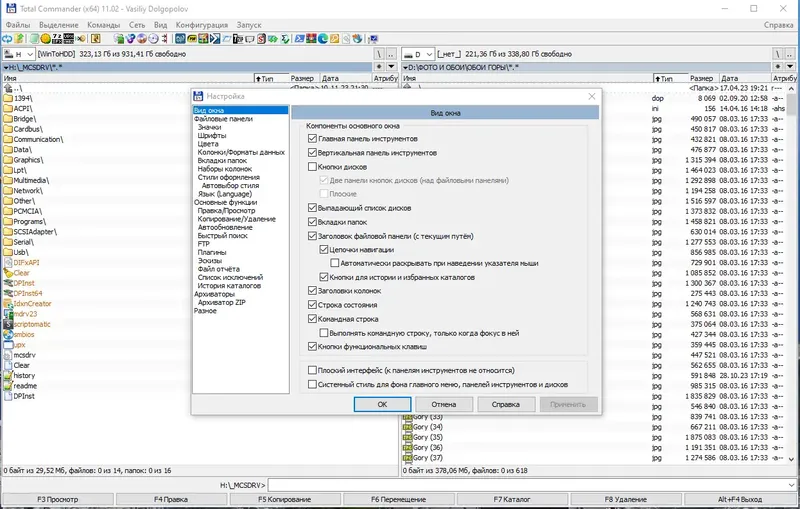Image resolution: width=800 pixels, height=509 pixels.
Task: Click the blue refresh arrows toolbar icon
Action: pyautogui.click(x=7, y=38)
